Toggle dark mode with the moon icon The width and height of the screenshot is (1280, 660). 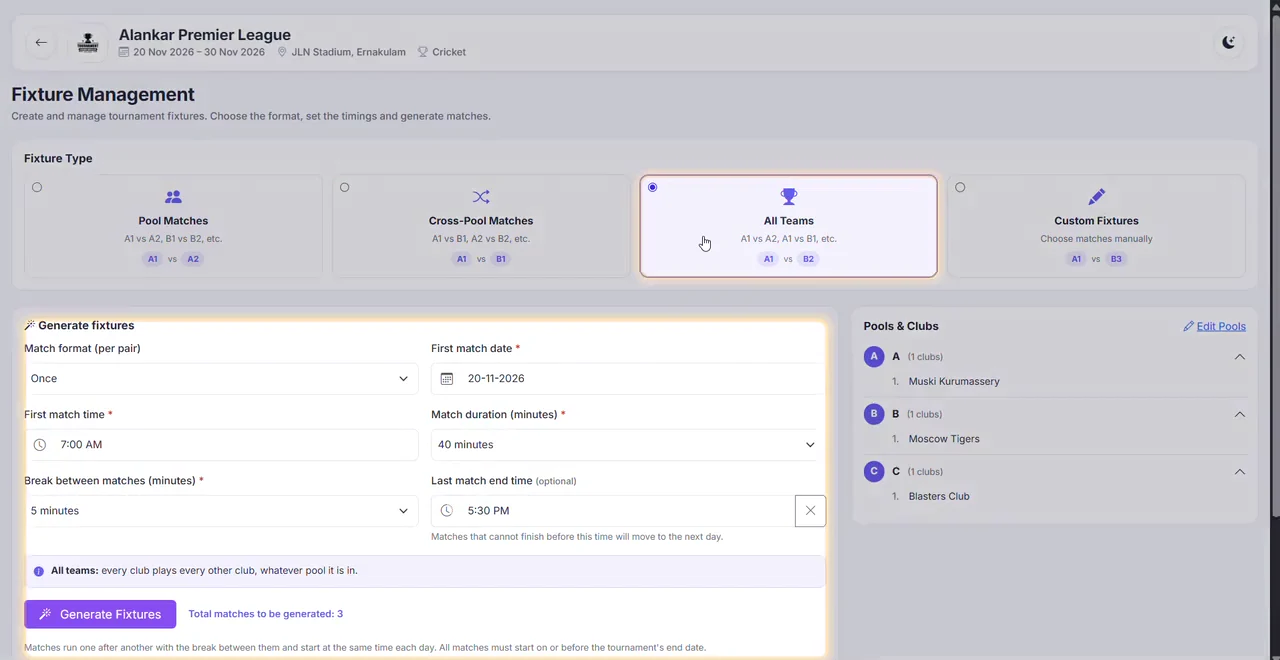tap(1229, 42)
